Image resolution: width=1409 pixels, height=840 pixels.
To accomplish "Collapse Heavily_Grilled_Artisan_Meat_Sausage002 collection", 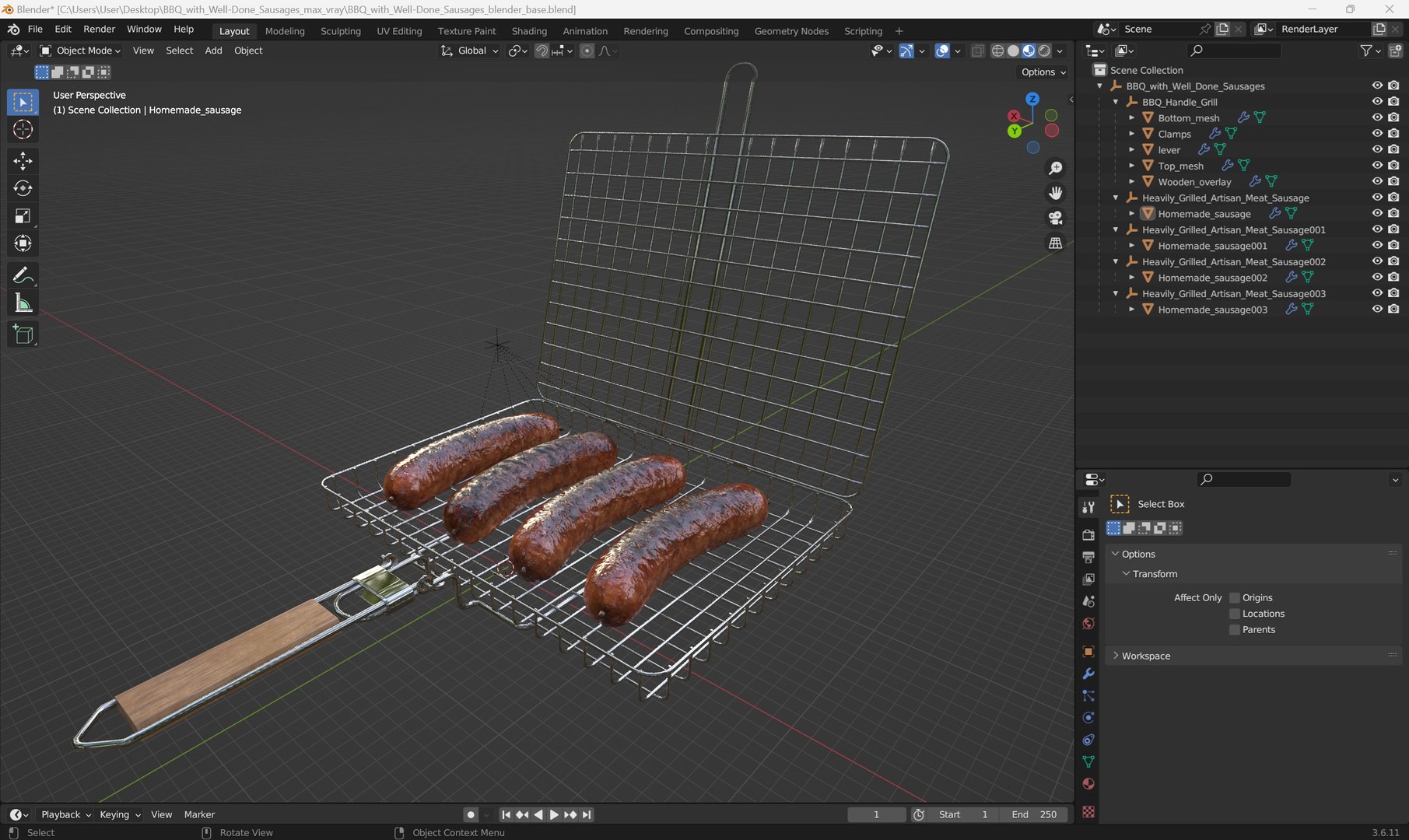I will click(1115, 261).
